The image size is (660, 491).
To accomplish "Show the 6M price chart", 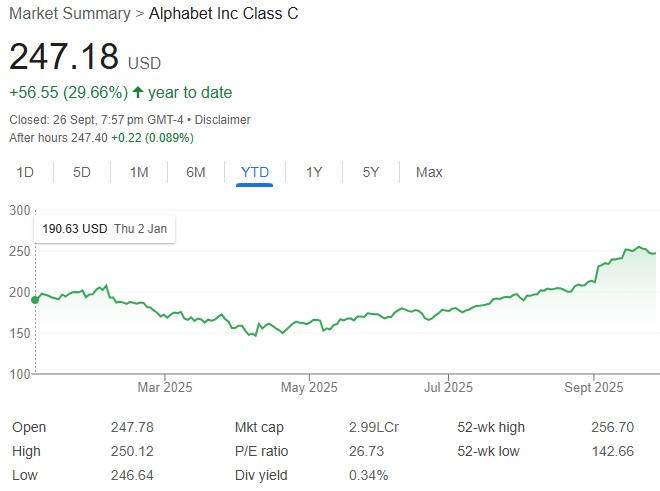I will 196,172.
